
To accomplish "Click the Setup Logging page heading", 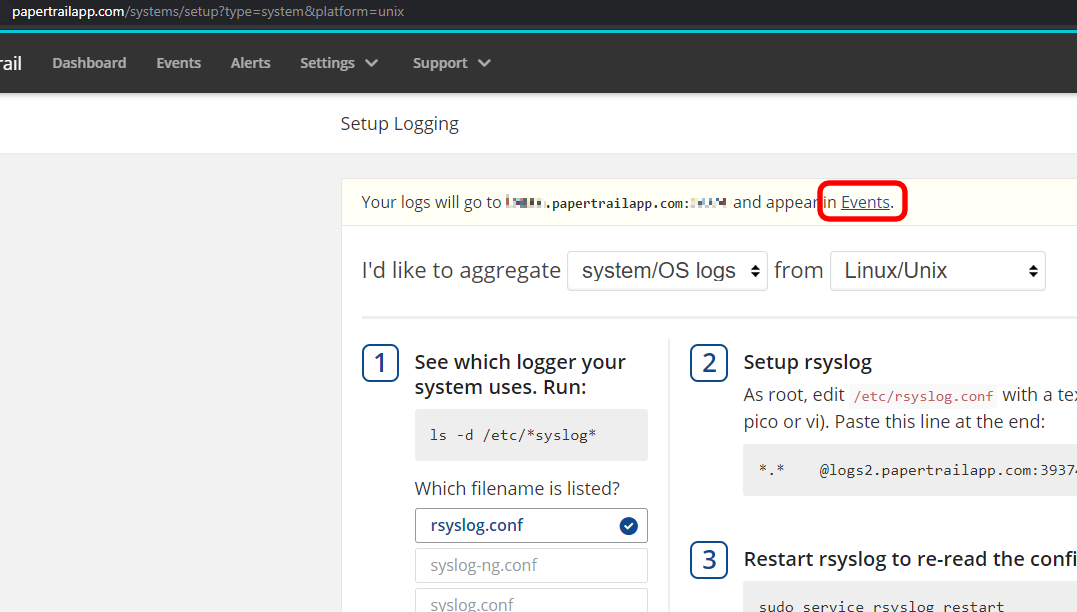I will coord(400,124).
